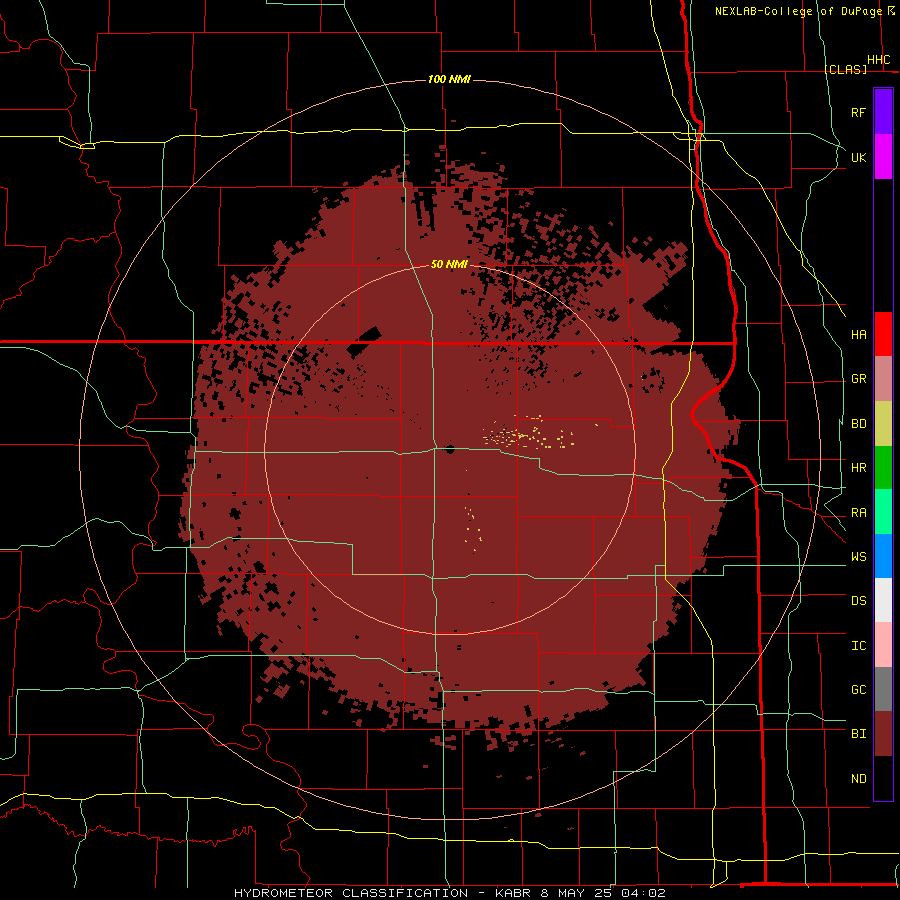Click the '50 NMI' range ring label
Viewport: 900px width, 900px height.
pyautogui.click(x=449, y=264)
